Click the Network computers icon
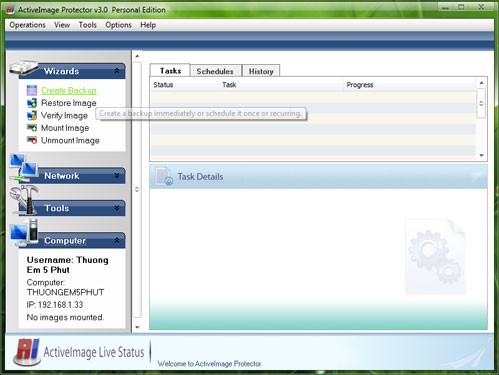The image size is (499, 375). coord(23,168)
